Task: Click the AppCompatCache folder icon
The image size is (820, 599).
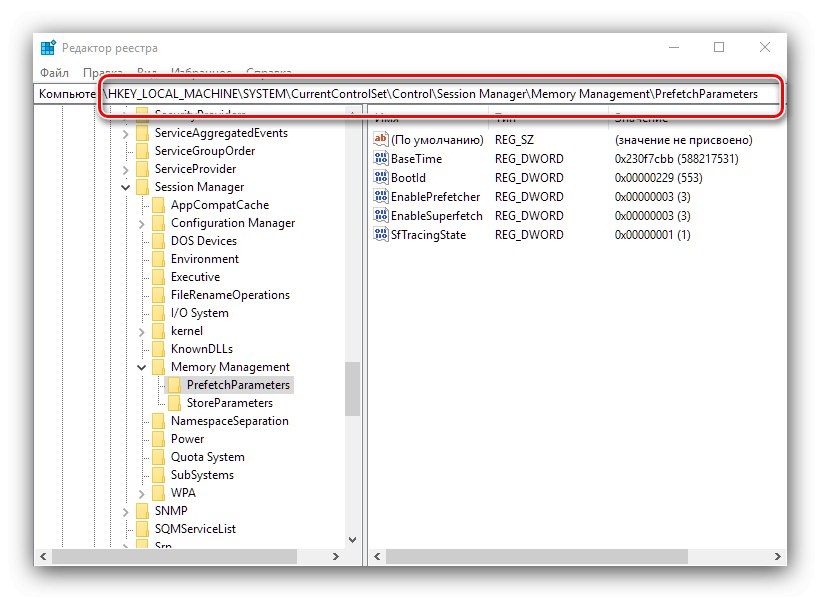Action: [x=158, y=205]
